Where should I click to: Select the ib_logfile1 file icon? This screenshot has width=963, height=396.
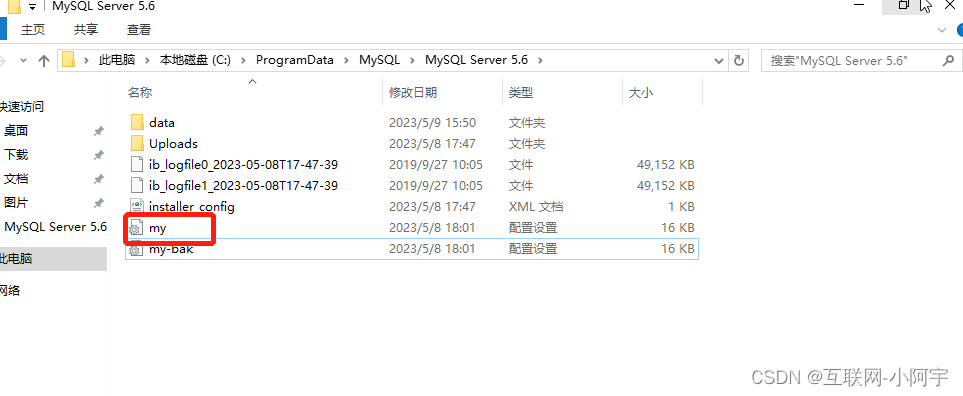(136, 185)
